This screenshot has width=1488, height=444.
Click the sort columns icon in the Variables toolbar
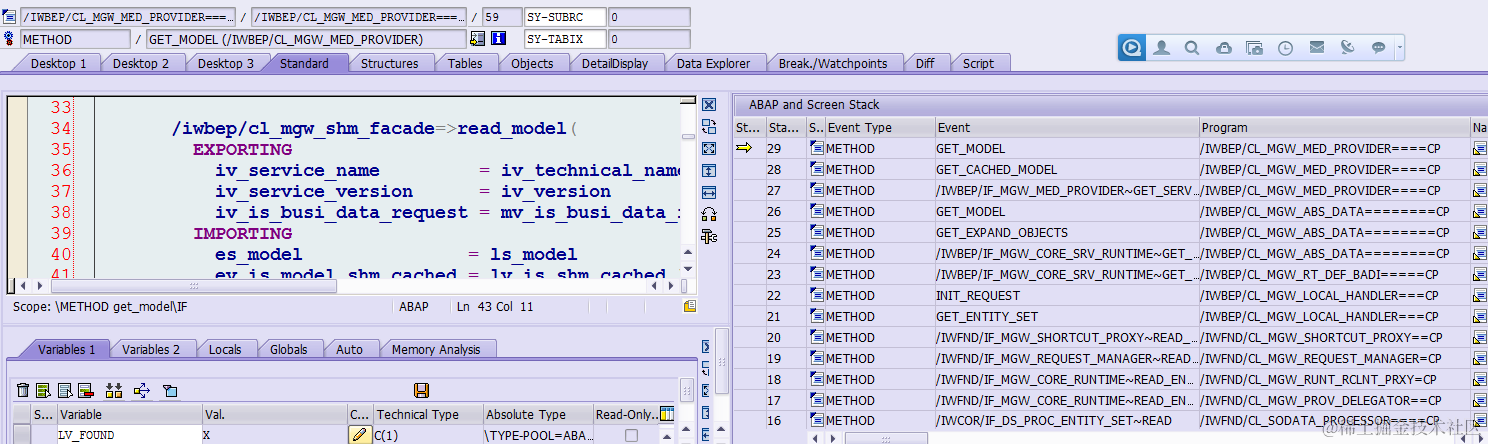pyautogui.click(x=113, y=390)
